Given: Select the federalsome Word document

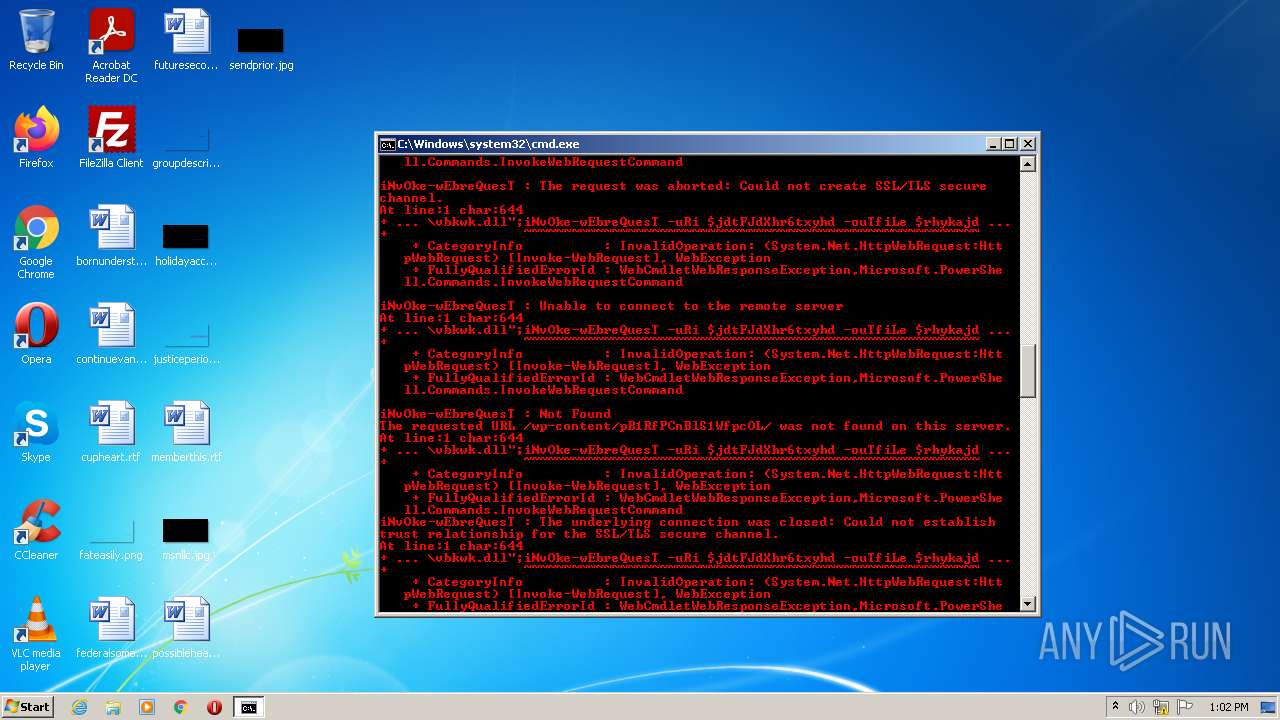Looking at the screenshot, I should click(x=111, y=628).
